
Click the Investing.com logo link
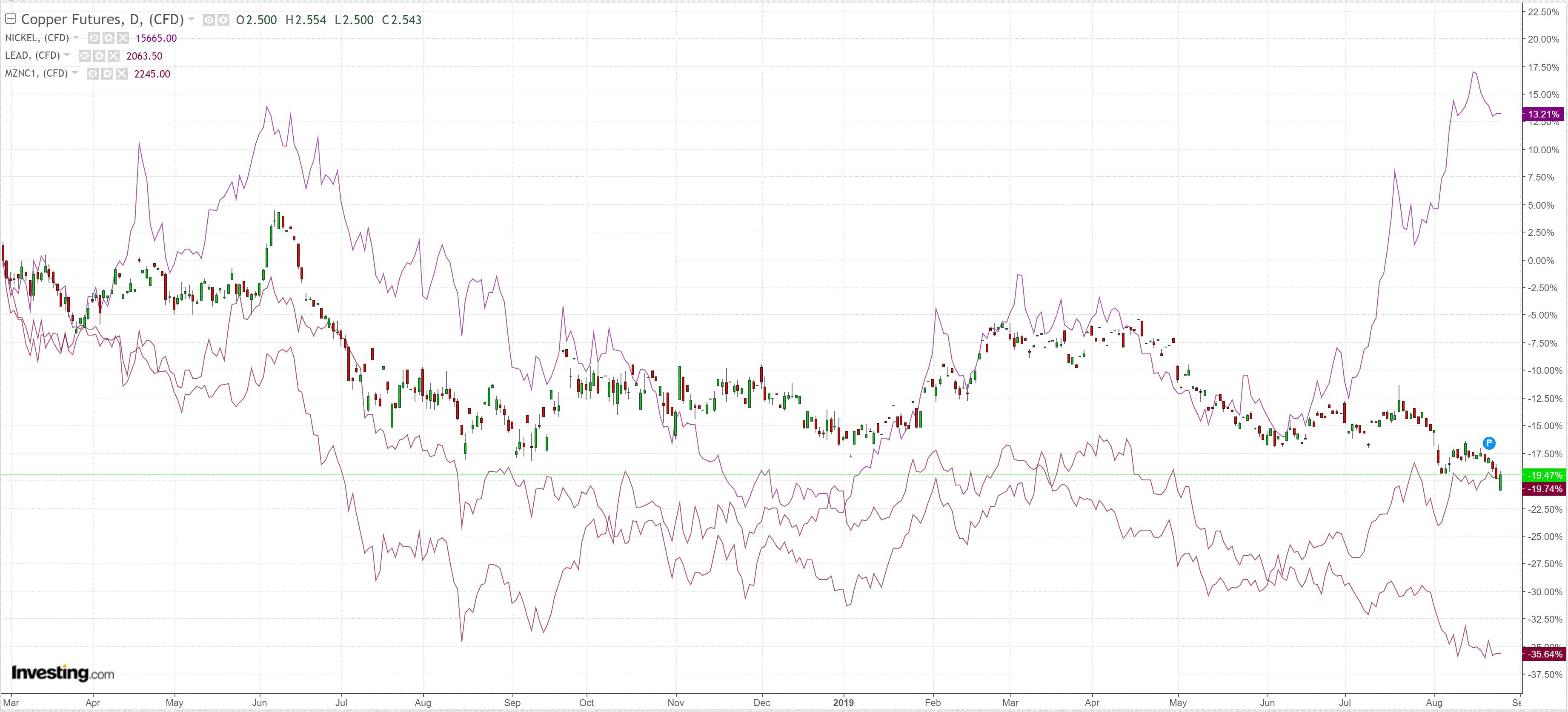[x=63, y=673]
